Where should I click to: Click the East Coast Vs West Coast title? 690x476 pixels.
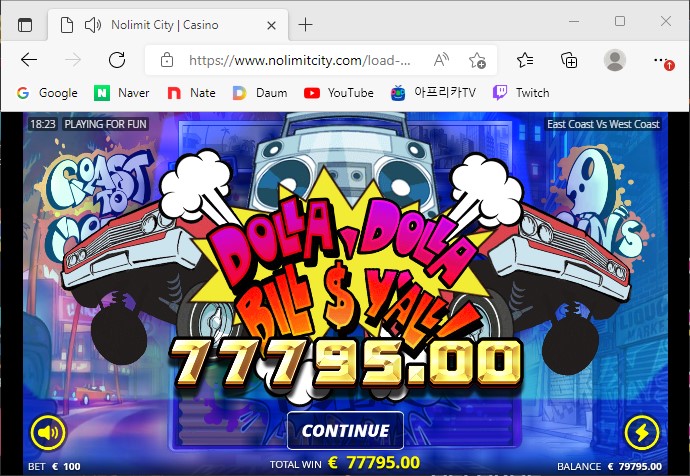point(603,124)
